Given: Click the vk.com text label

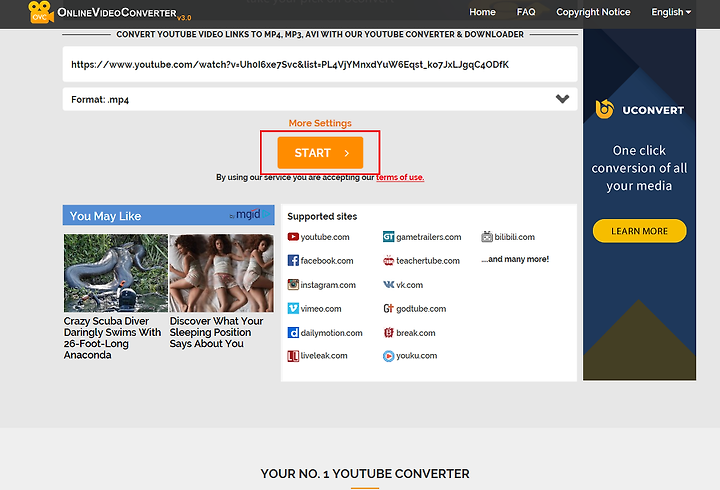Looking at the screenshot, I should pyautogui.click(x=410, y=285).
